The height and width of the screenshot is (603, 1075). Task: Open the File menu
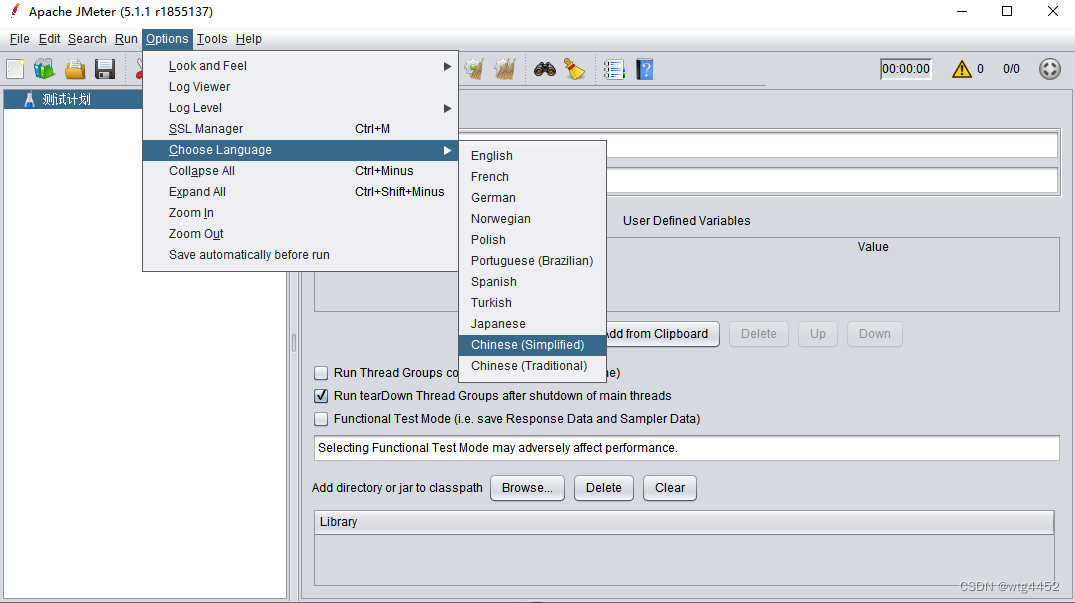tap(19, 39)
